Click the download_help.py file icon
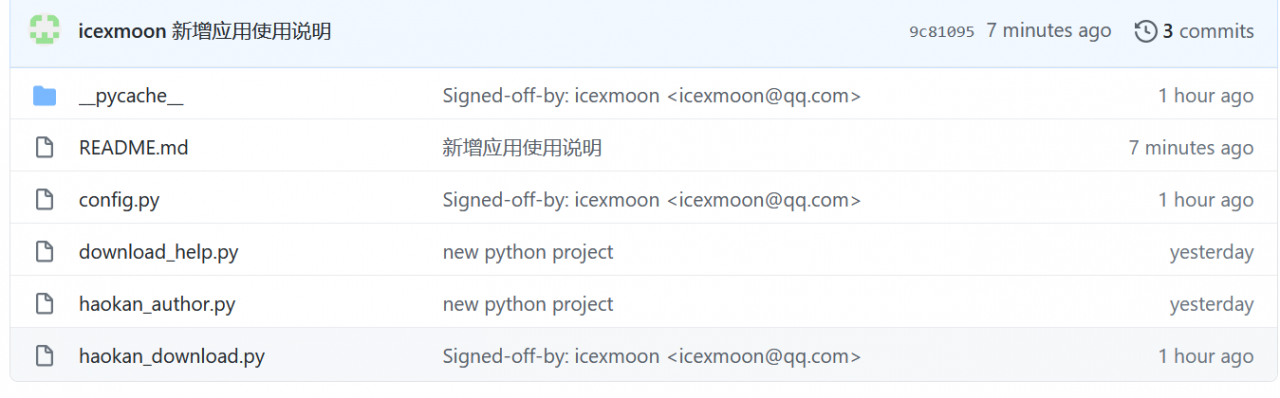 (44, 252)
